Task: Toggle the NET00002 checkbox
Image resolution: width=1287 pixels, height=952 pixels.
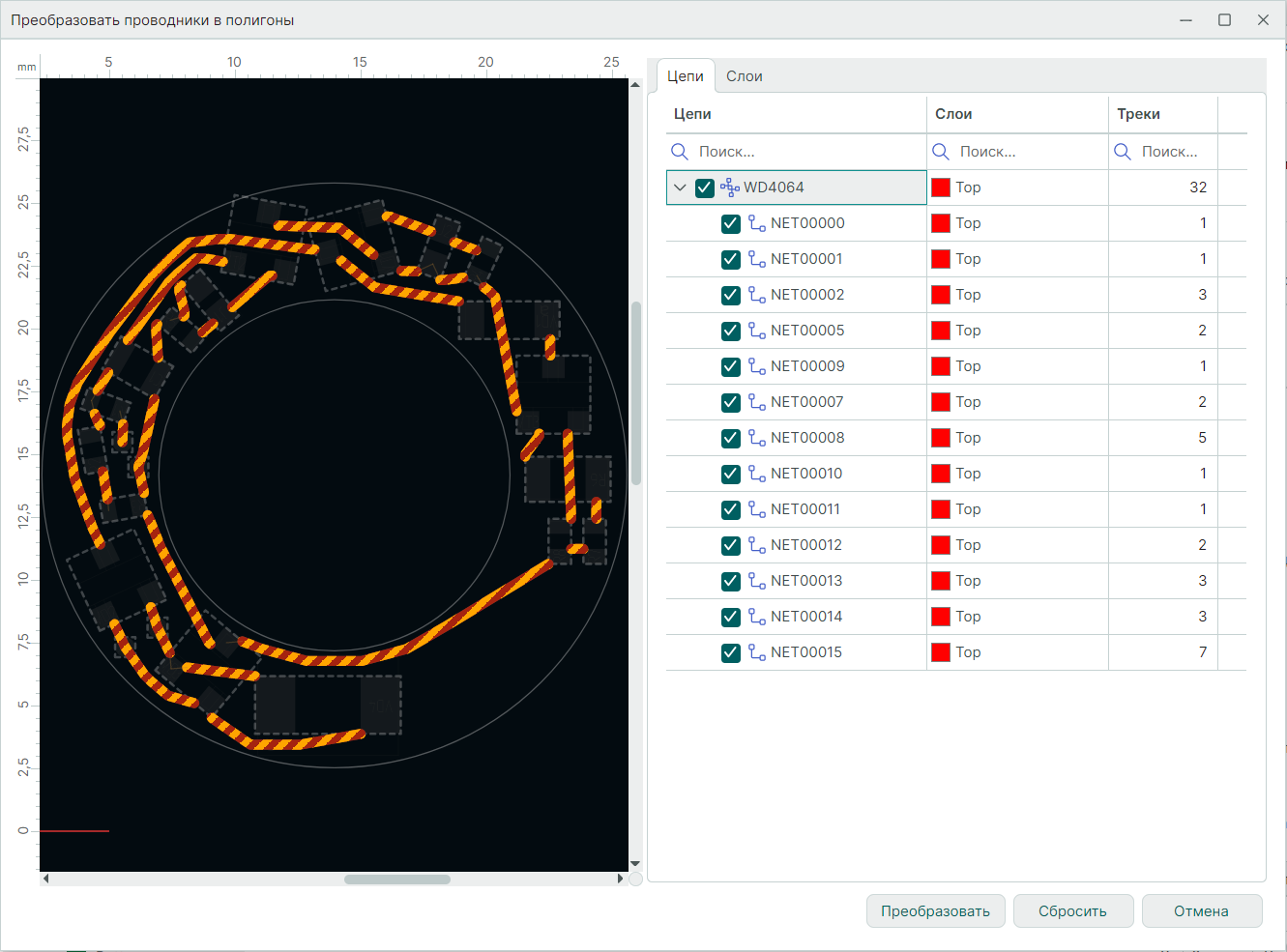Action: 731,295
